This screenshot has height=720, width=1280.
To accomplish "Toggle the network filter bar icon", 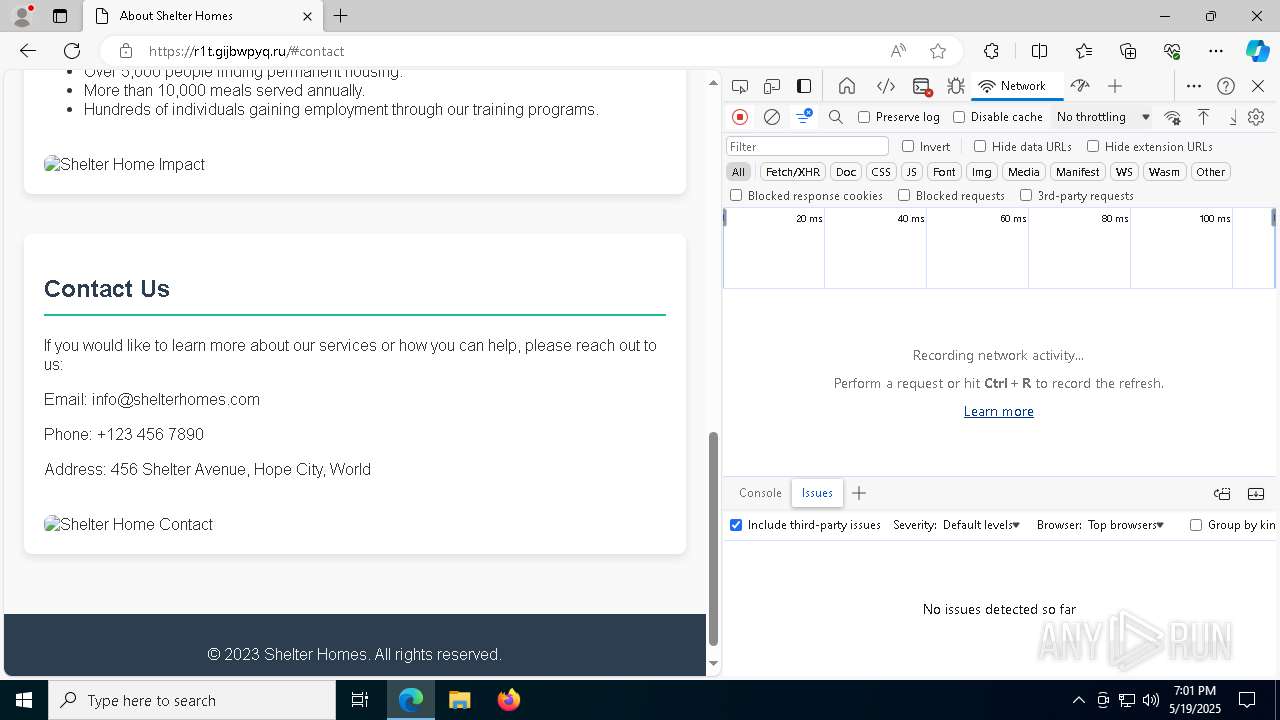I will (804, 117).
